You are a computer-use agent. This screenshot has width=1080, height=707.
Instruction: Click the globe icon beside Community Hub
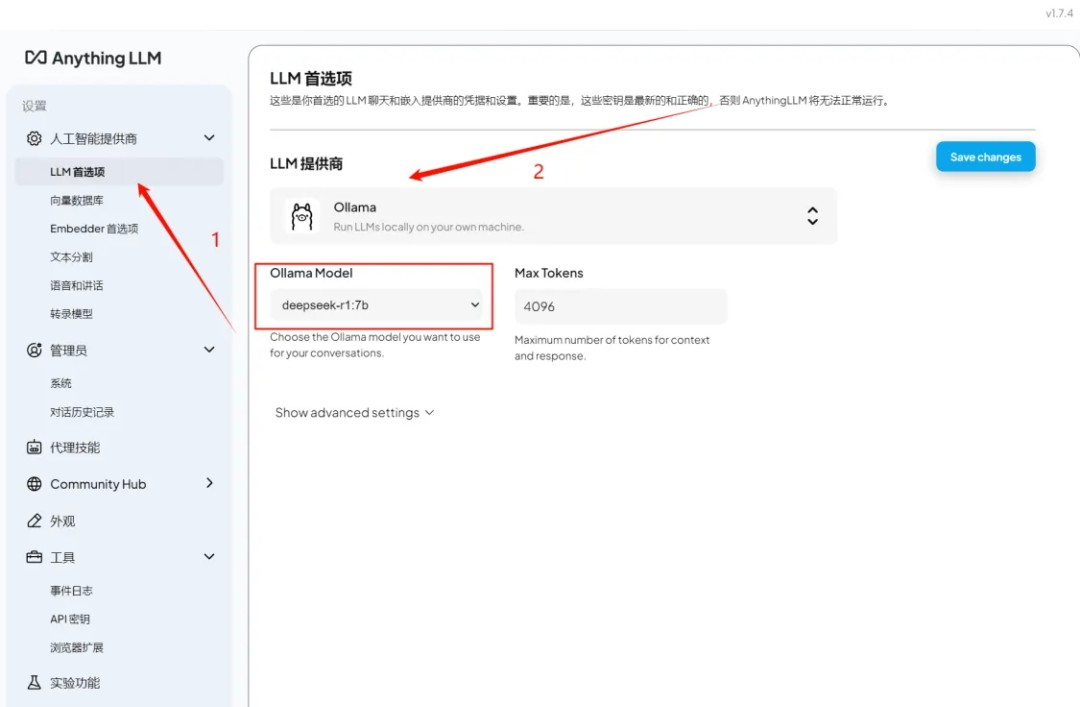point(34,484)
